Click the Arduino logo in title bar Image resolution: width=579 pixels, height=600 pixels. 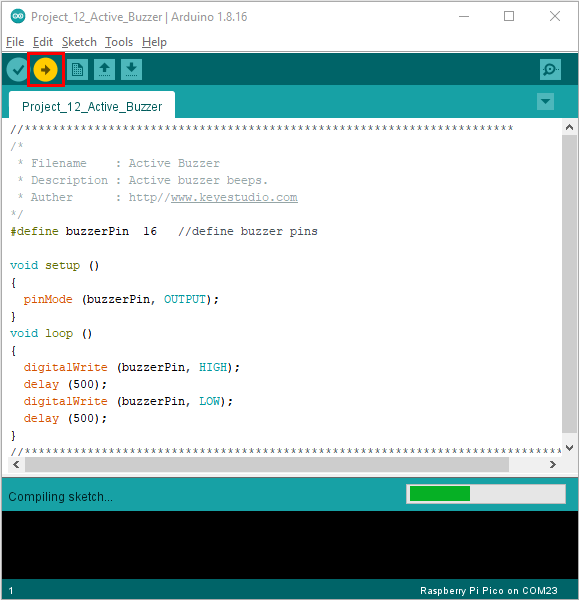coord(18,16)
